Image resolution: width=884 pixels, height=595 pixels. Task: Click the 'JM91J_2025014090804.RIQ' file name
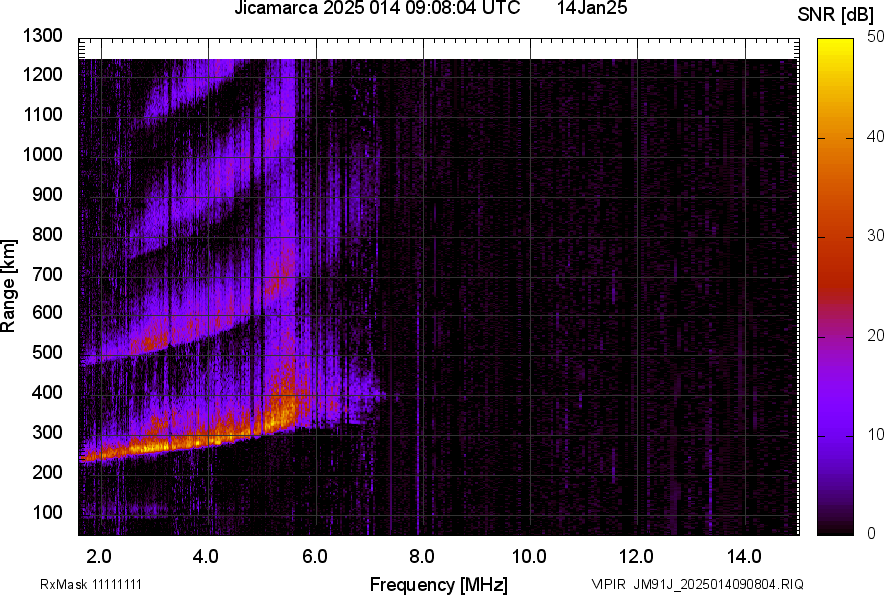[718, 584]
